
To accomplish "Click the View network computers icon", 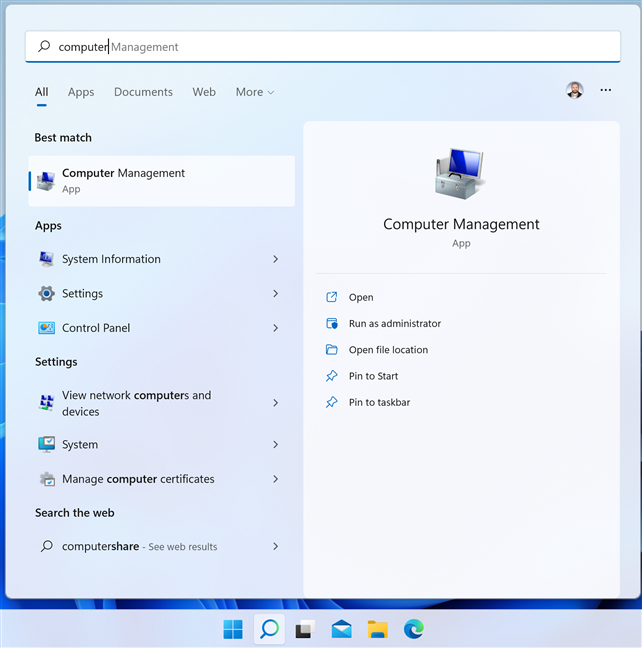I will point(46,403).
